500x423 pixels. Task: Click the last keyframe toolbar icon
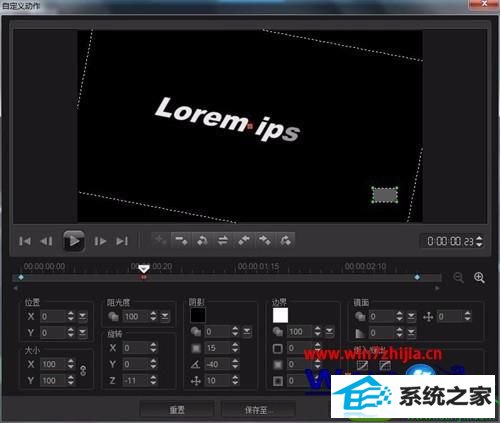pyautogui.click(x=286, y=240)
